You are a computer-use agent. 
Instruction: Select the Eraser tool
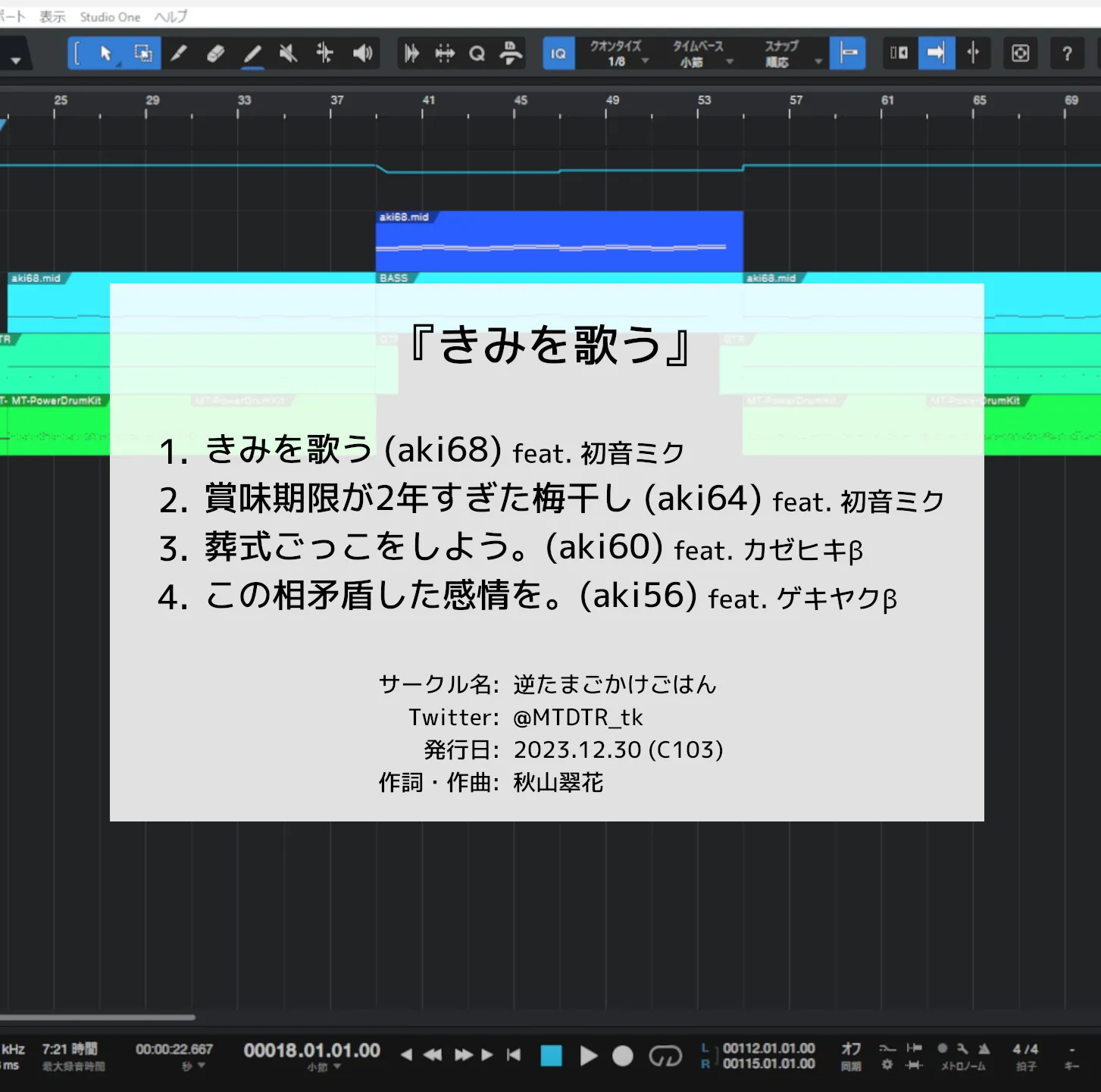tap(216, 53)
